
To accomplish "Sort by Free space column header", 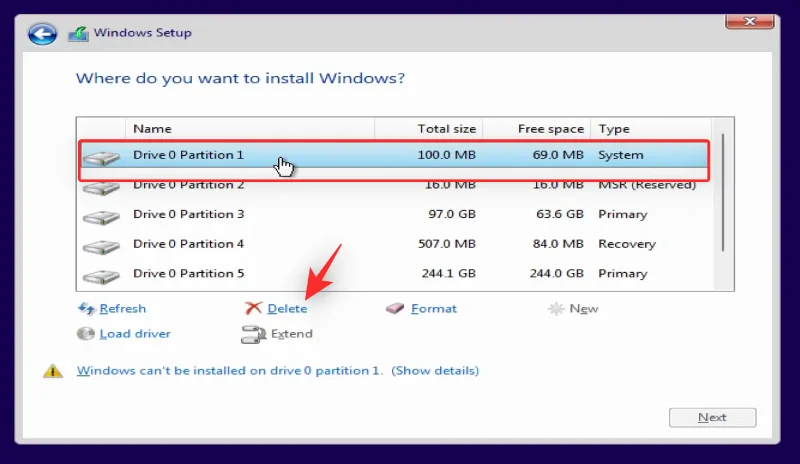I will point(537,129).
